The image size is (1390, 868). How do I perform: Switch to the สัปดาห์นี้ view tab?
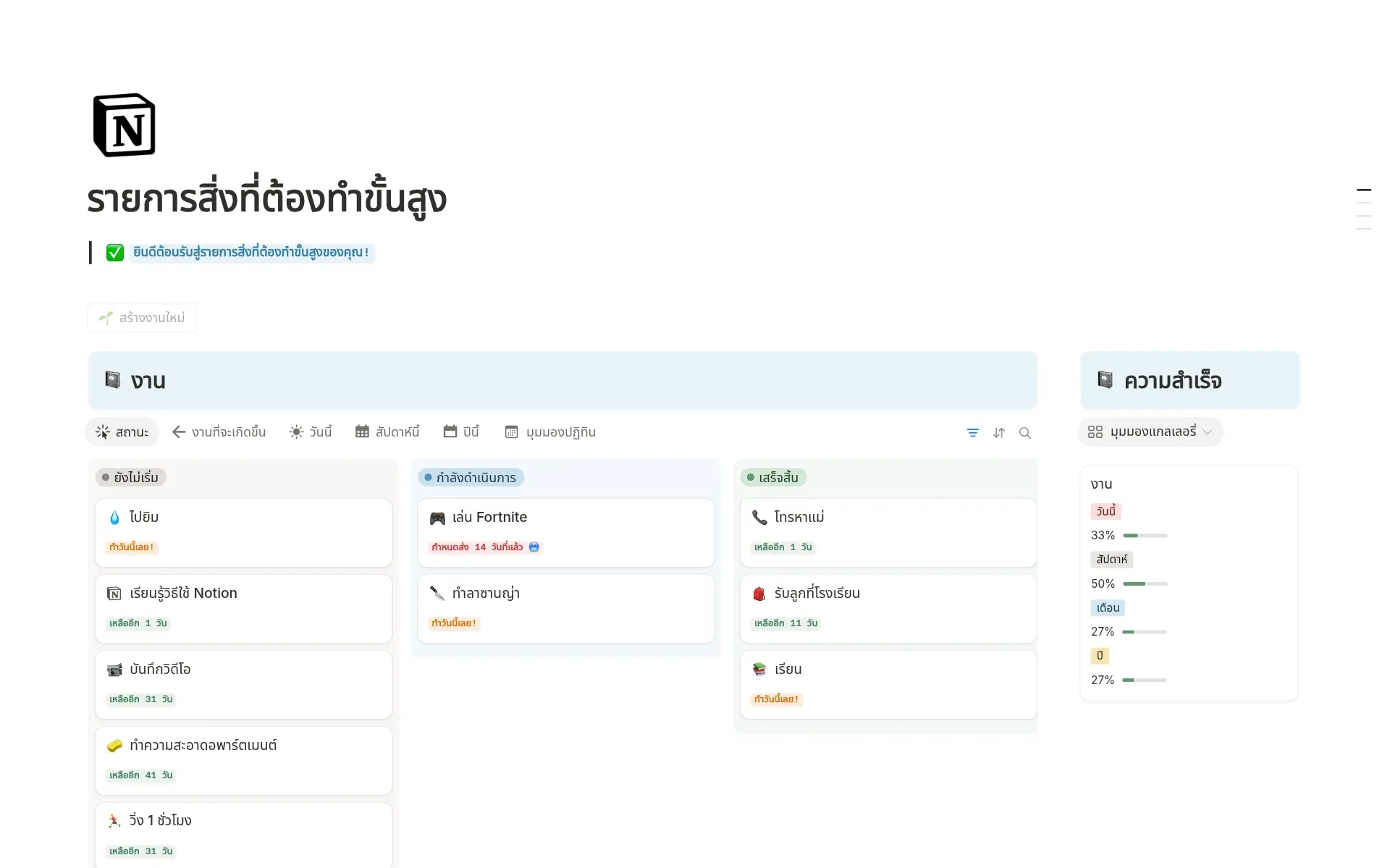pos(387,432)
